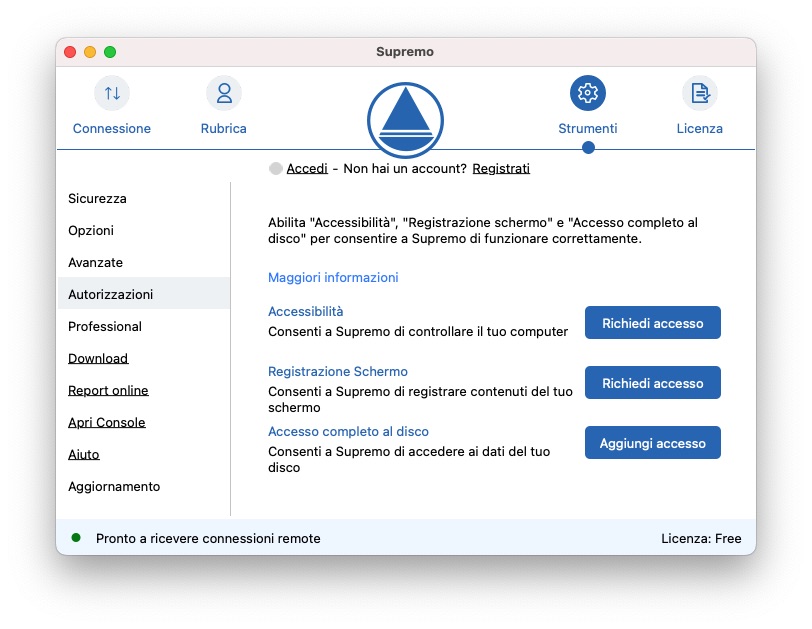Open the Maggiori informazioni link

point(333,277)
